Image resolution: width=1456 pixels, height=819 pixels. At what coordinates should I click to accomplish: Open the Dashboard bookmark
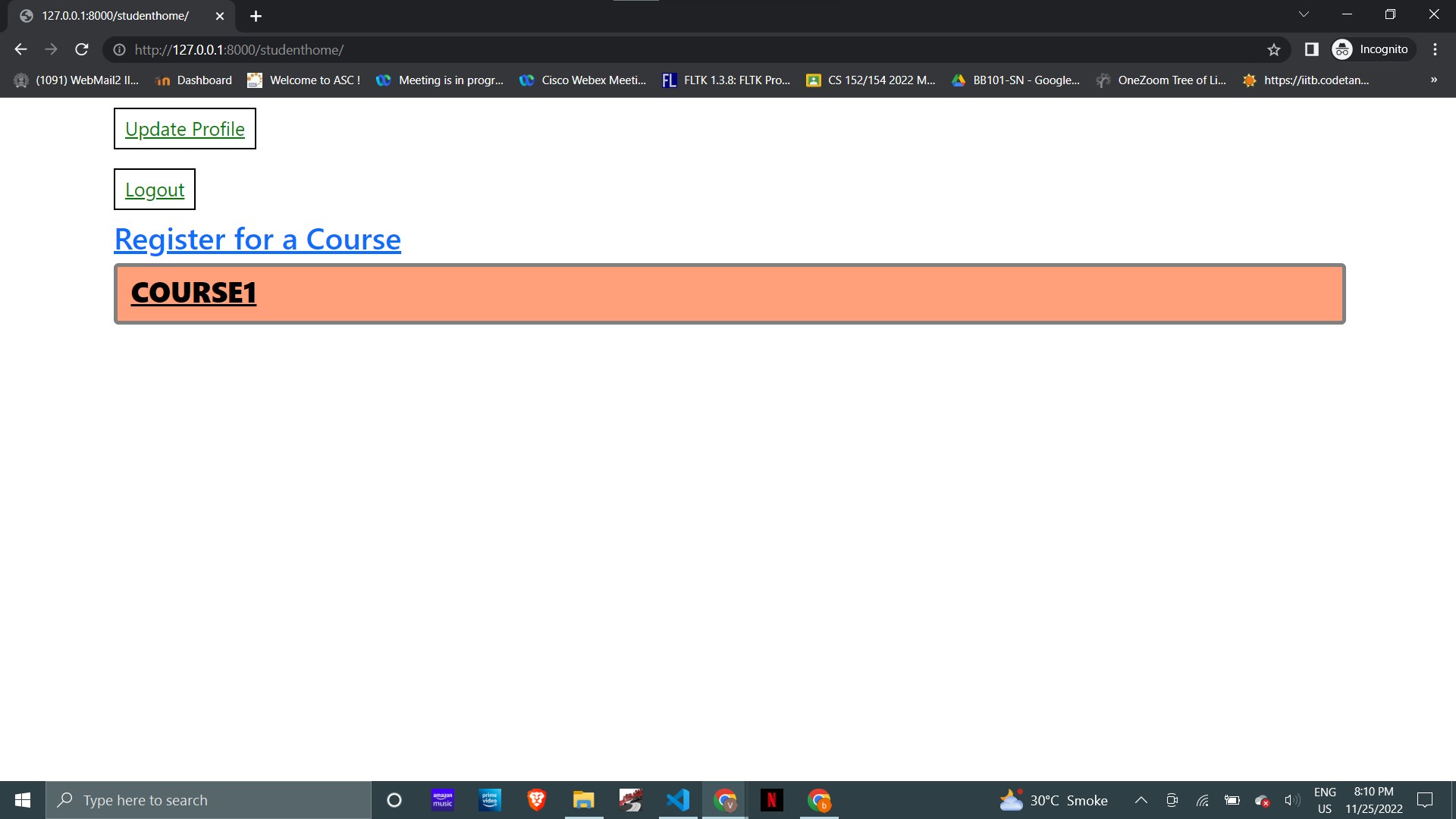(x=193, y=80)
